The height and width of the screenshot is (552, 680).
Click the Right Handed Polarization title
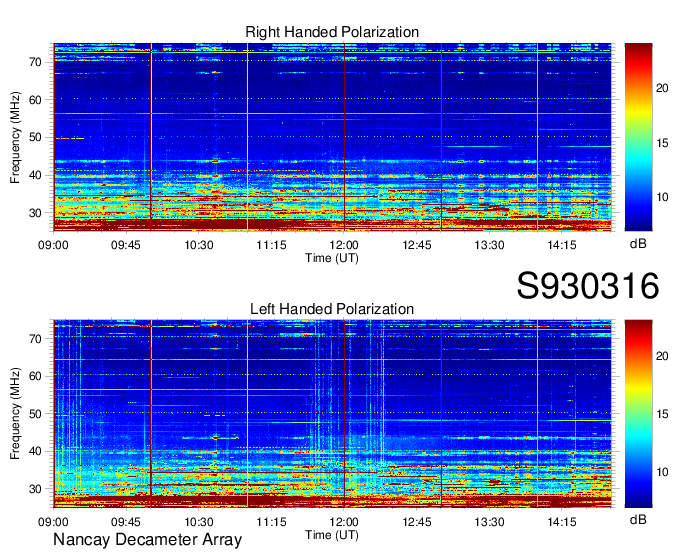tap(332, 32)
